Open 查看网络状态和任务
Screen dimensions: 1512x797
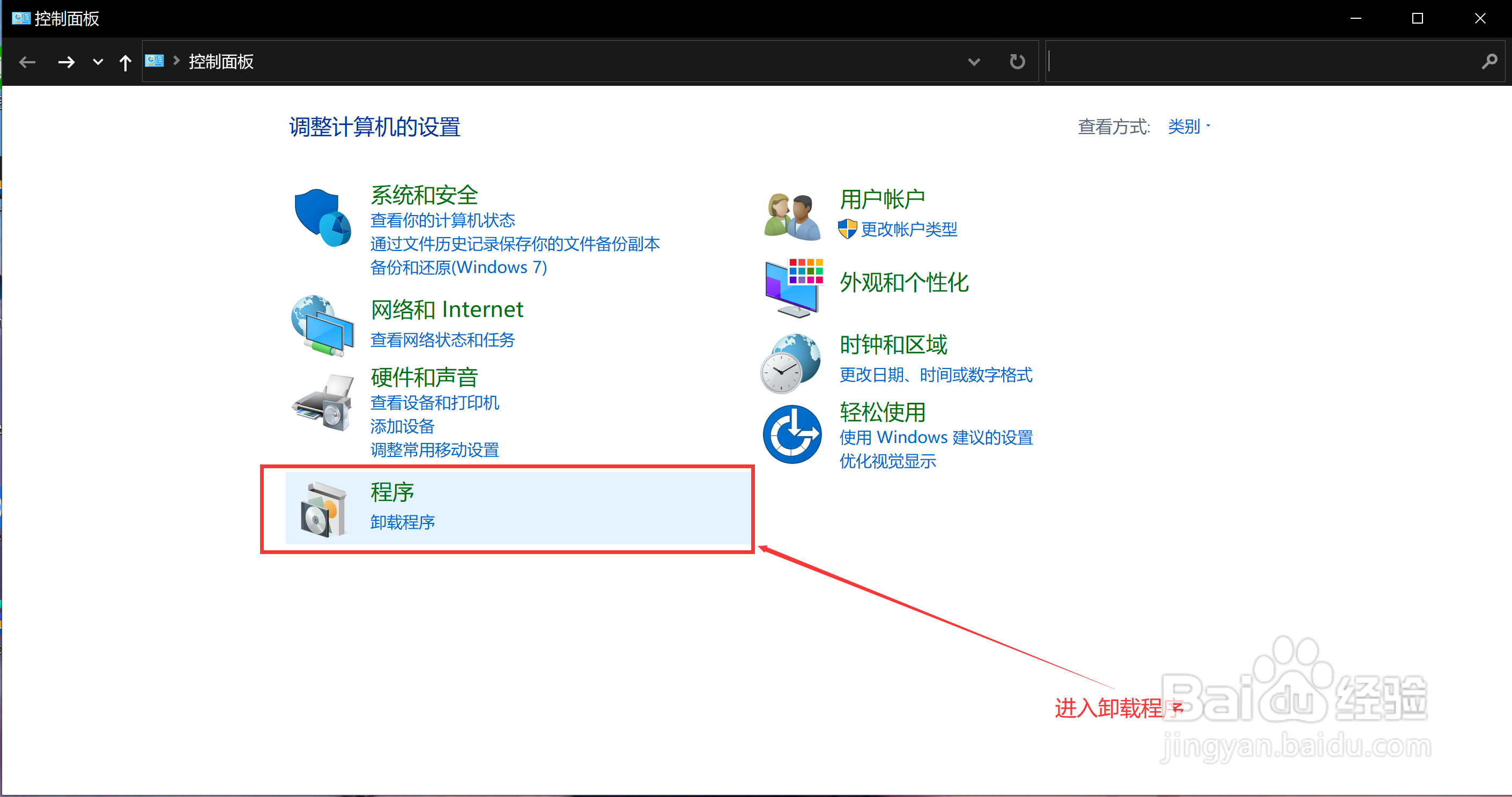pyautogui.click(x=442, y=340)
